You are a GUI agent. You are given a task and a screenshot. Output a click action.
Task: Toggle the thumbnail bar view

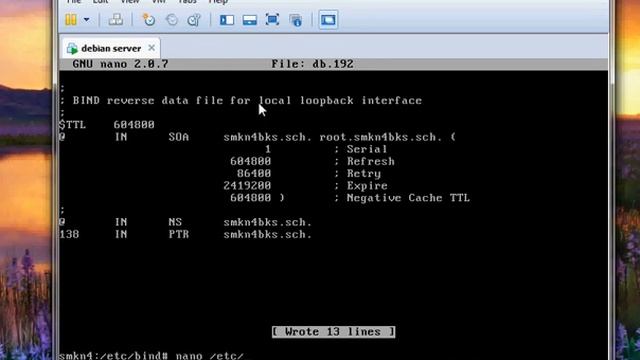pyautogui.click(x=249, y=20)
